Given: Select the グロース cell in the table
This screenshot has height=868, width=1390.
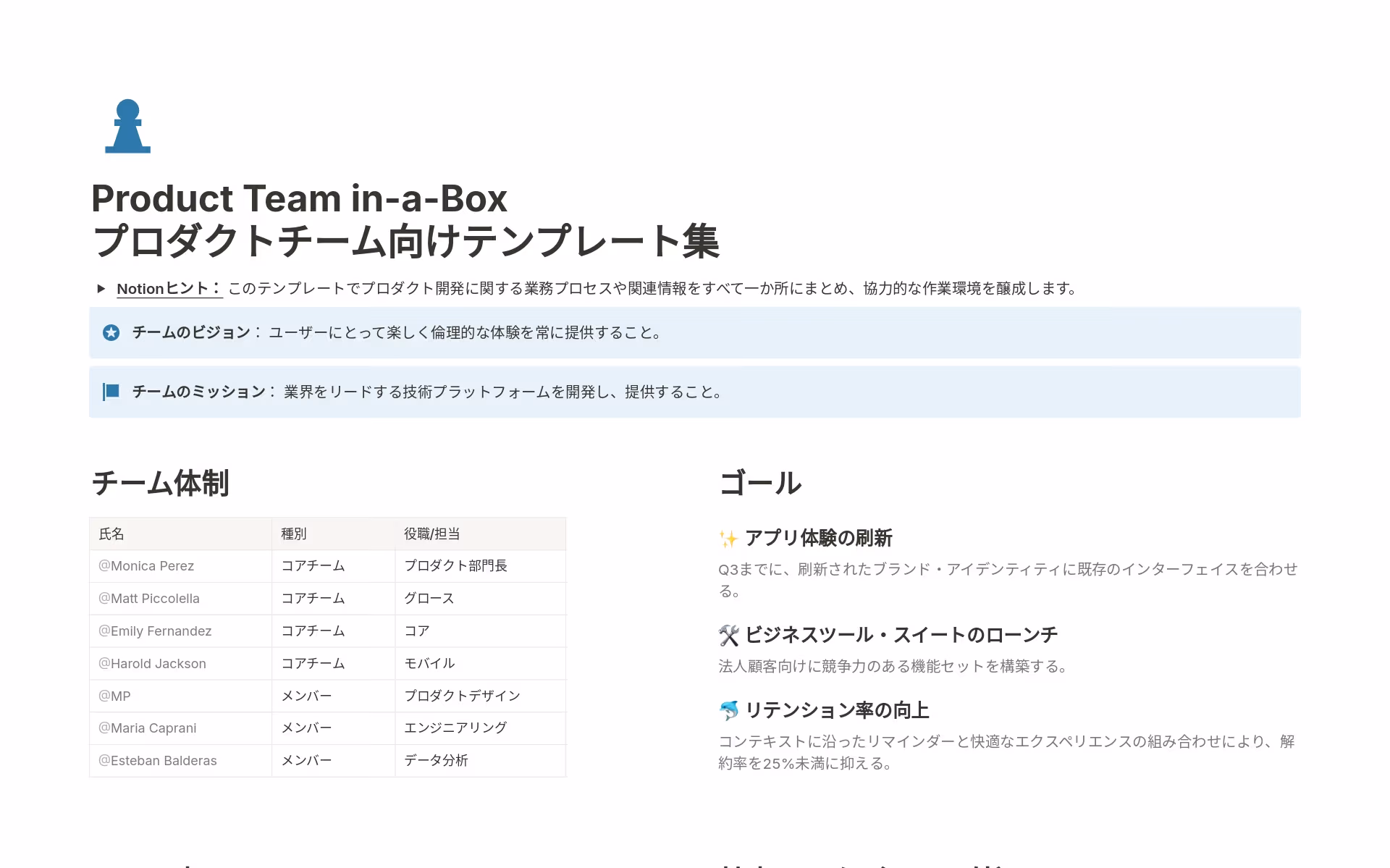Looking at the screenshot, I should (429, 598).
